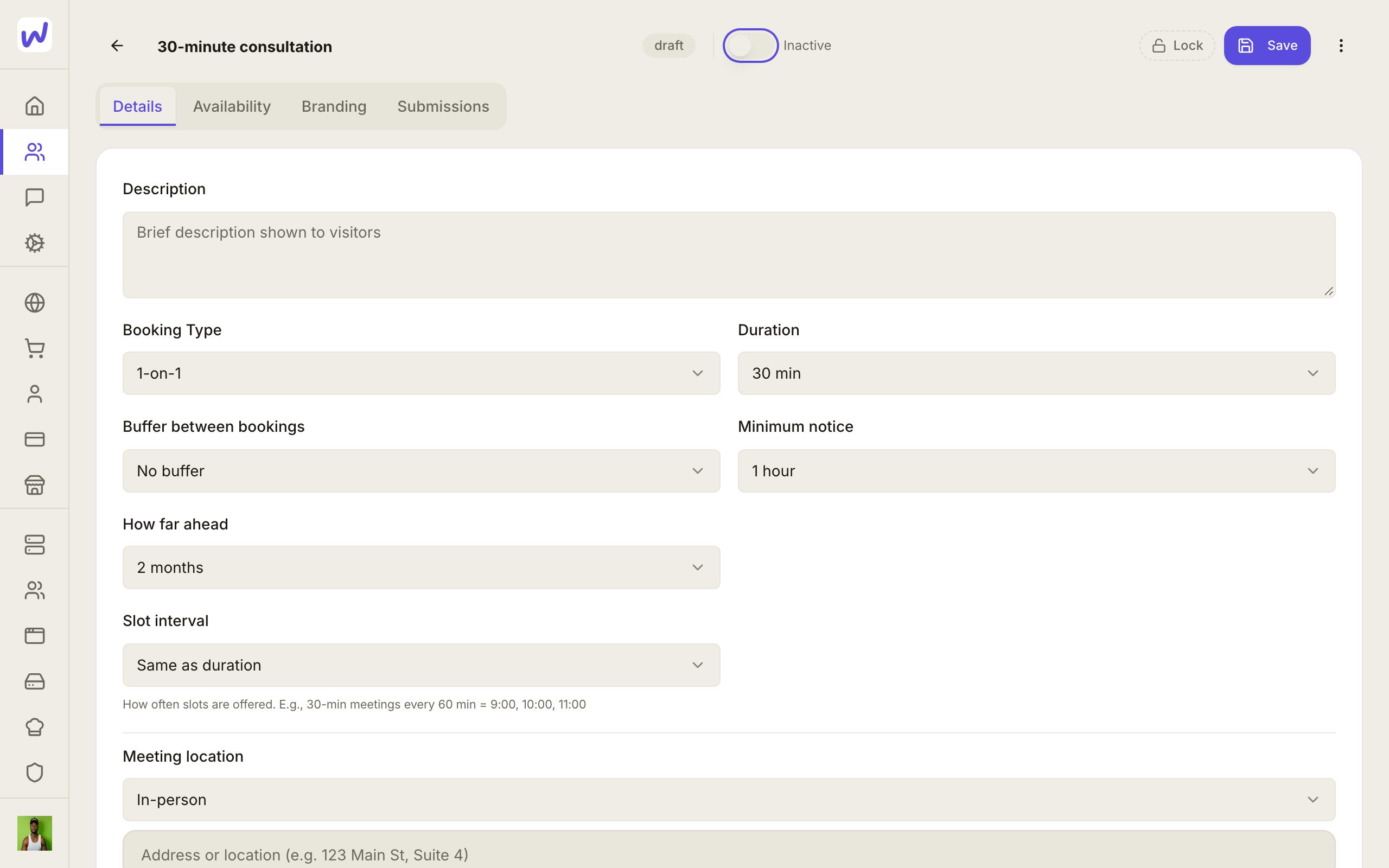1389x868 pixels.
Task: Expand the Slot interval dropdown
Action: point(421,665)
